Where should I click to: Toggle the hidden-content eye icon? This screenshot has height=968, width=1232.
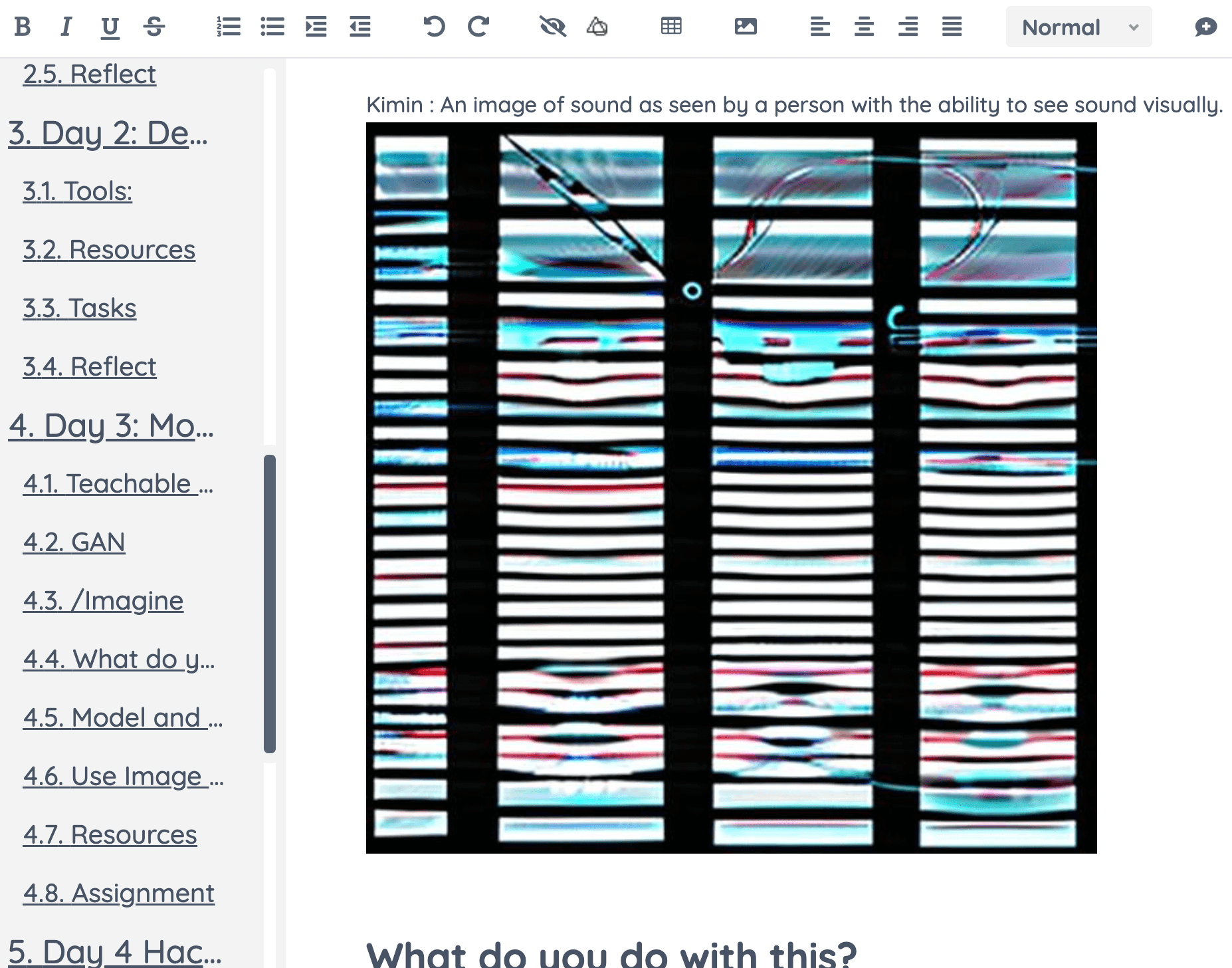tap(552, 27)
